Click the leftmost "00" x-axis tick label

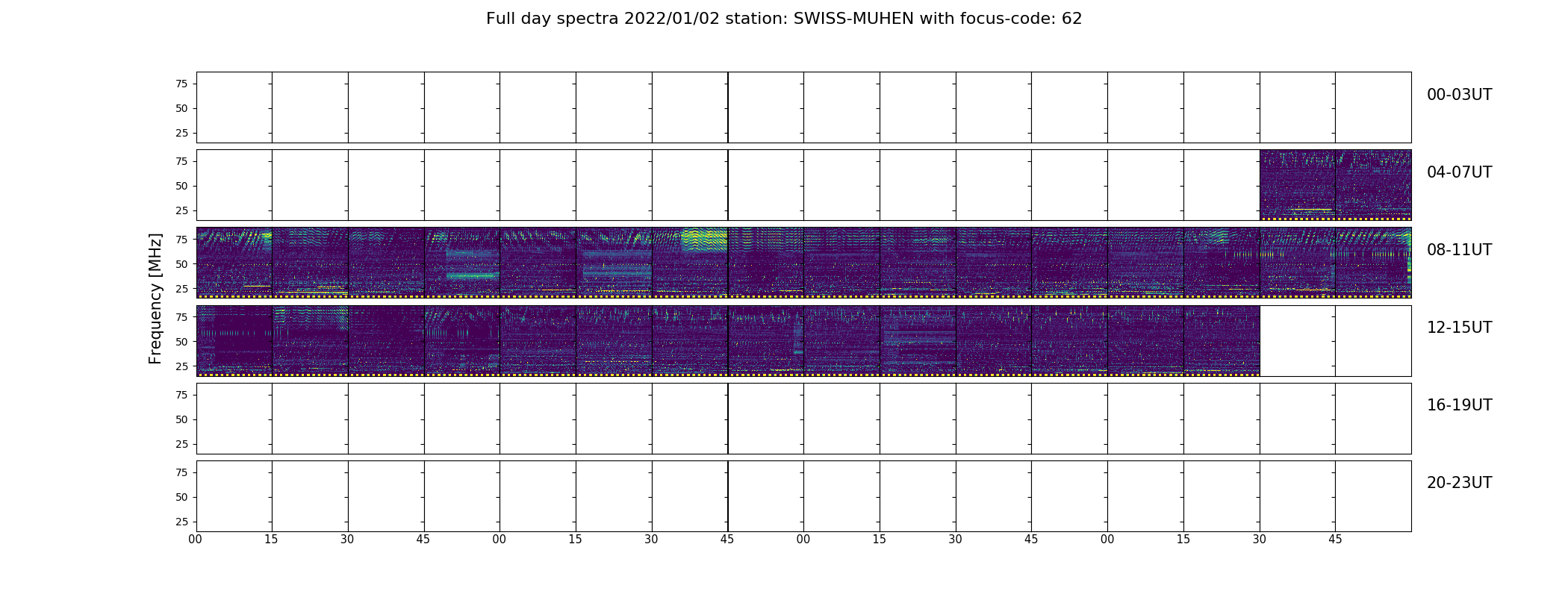196,540
